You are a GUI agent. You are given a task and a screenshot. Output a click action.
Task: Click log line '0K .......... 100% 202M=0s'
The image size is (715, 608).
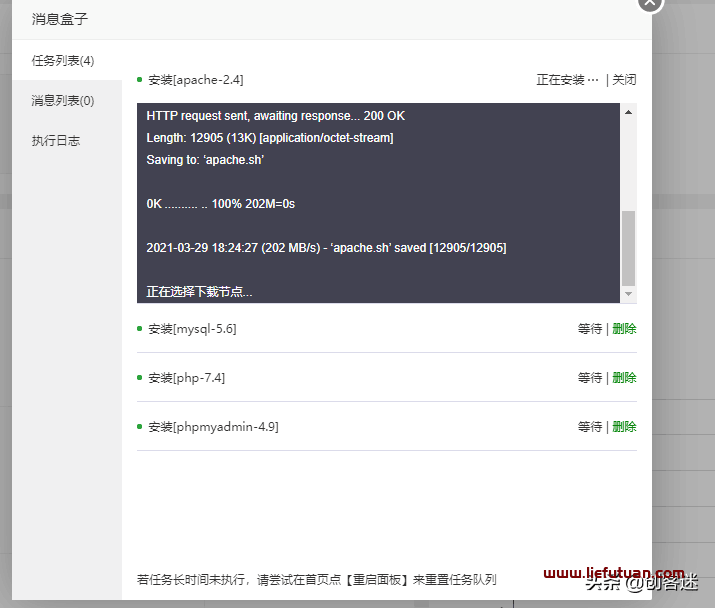point(221,204)
